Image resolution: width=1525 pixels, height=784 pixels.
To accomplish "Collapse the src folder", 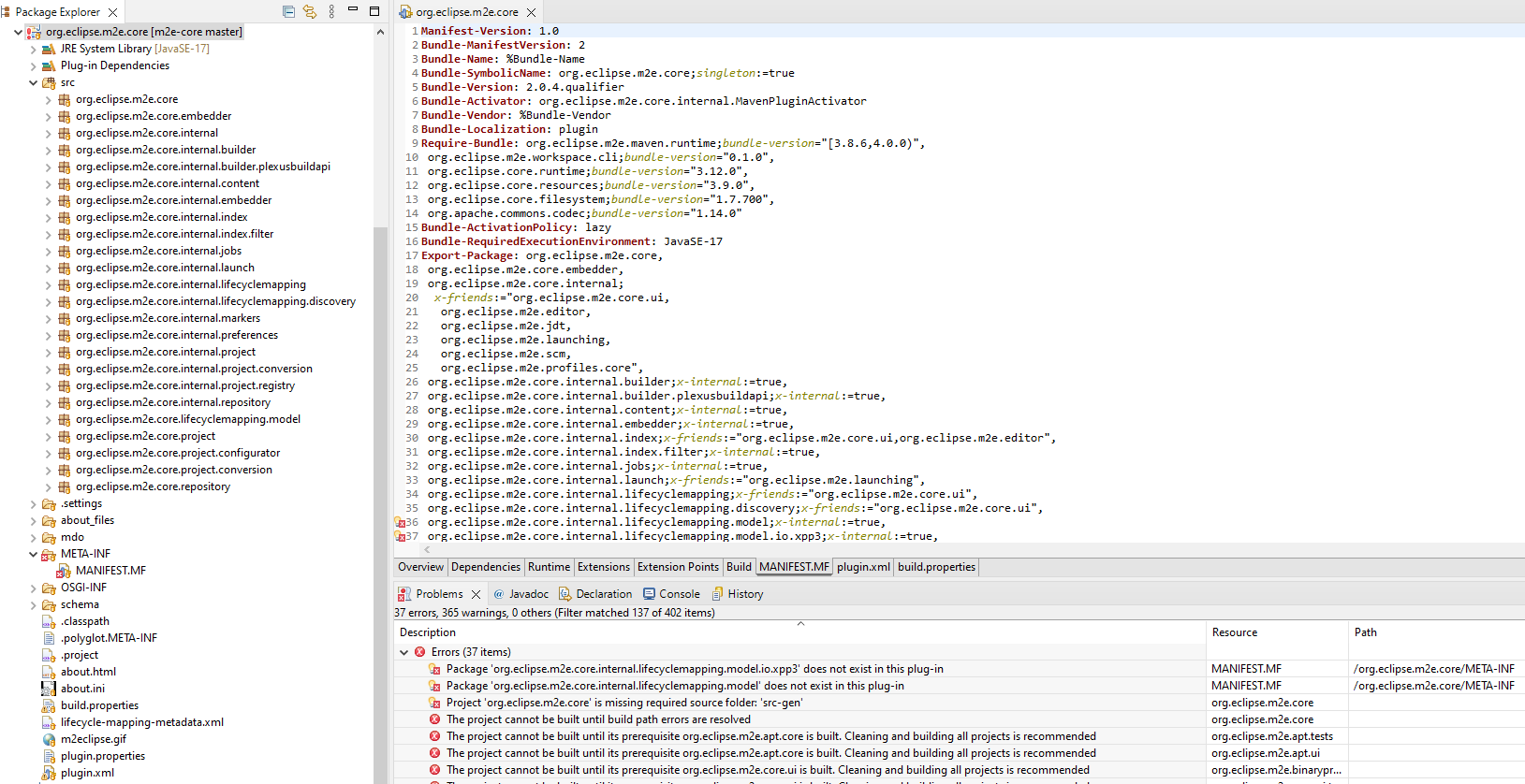I will tap(34, 82).
